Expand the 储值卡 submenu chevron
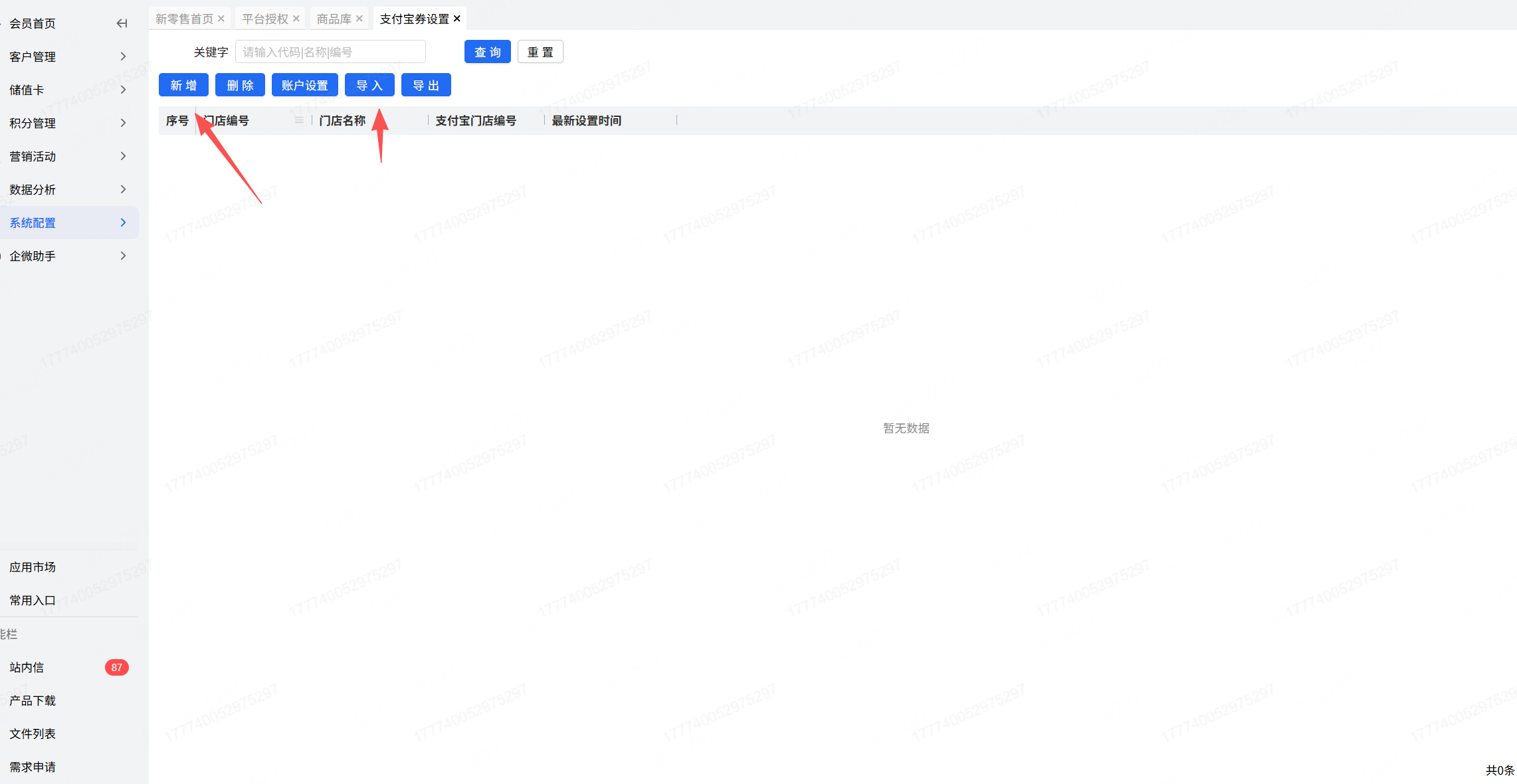The width and height of the screenshot is (1517, 784). pos(123,90)
